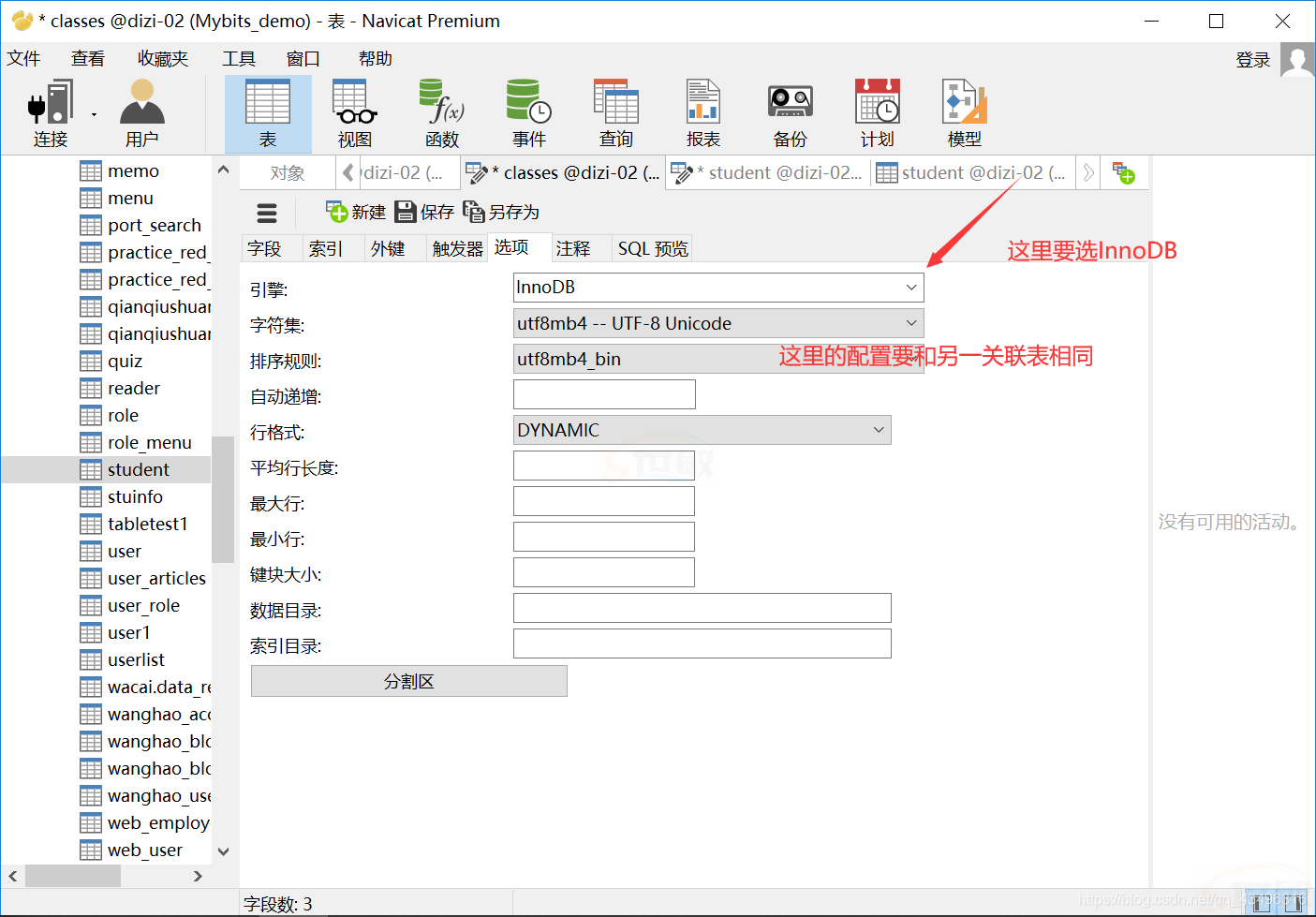Open the View (视图) toolbar icon

point(355,114)
